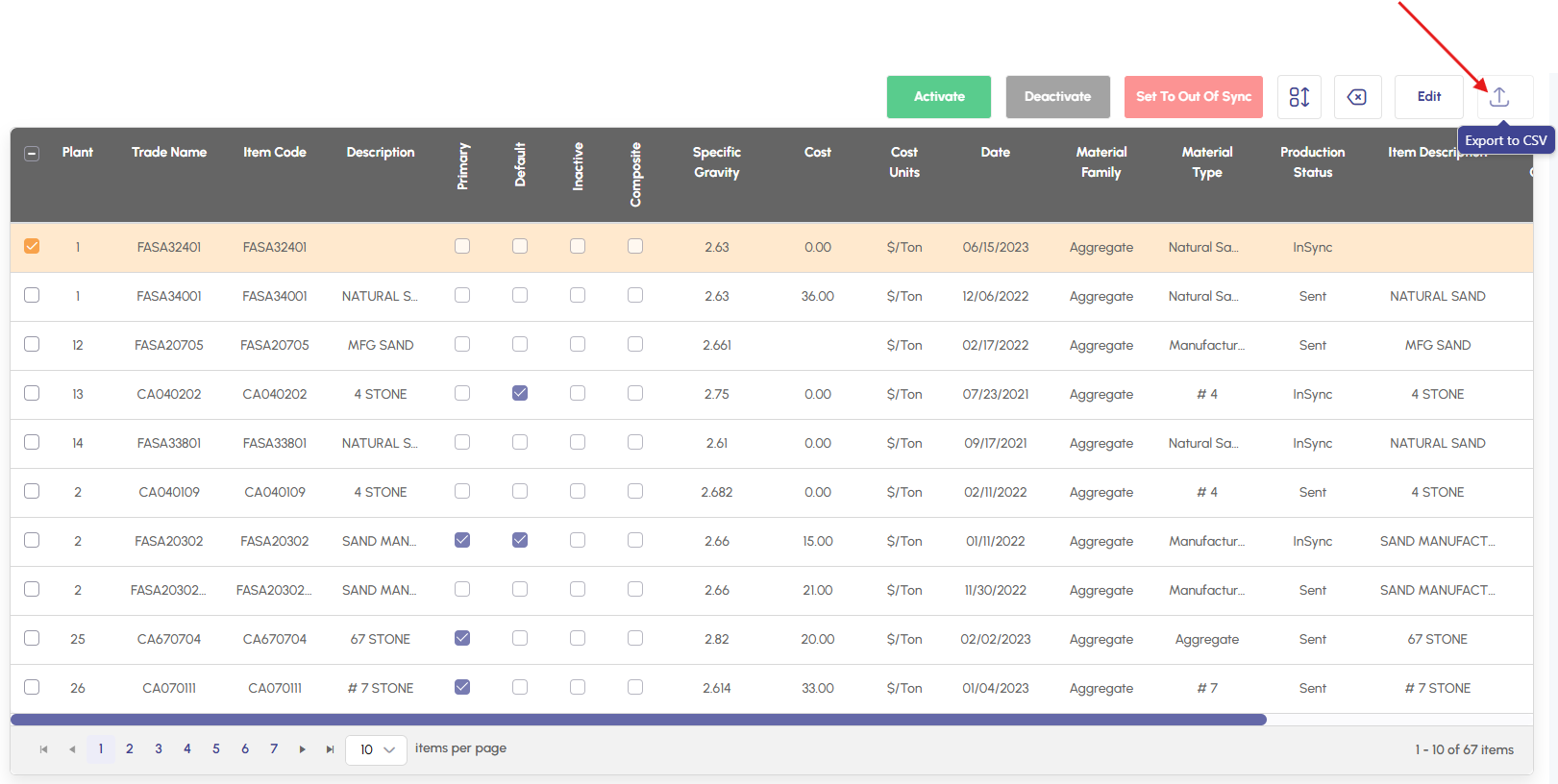Jump to page 7 in pagination

click(274, 748)
